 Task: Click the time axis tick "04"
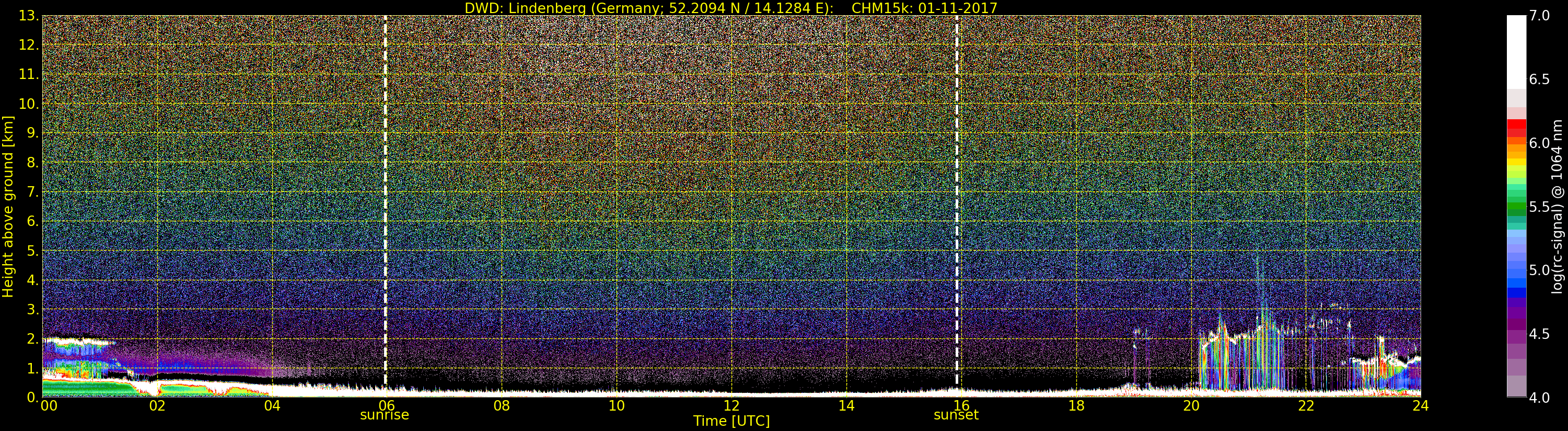tap(272, 406)
